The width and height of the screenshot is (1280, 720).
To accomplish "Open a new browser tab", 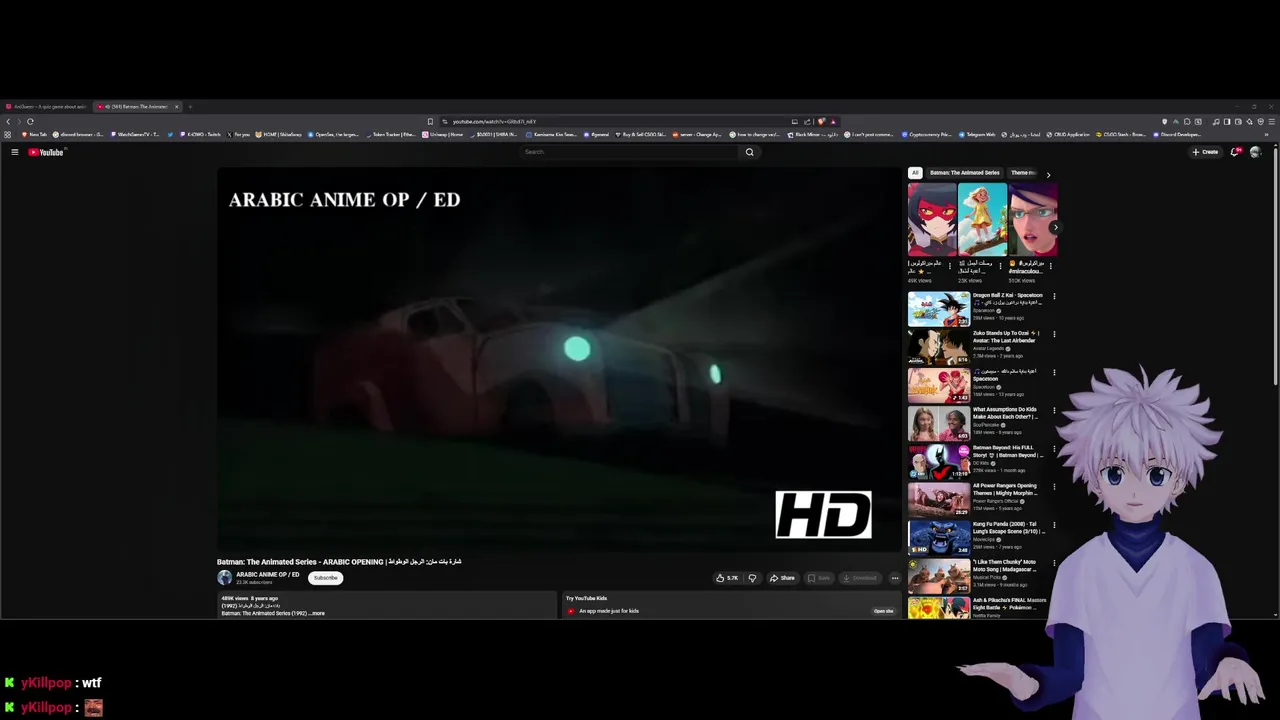I will 190,106.
